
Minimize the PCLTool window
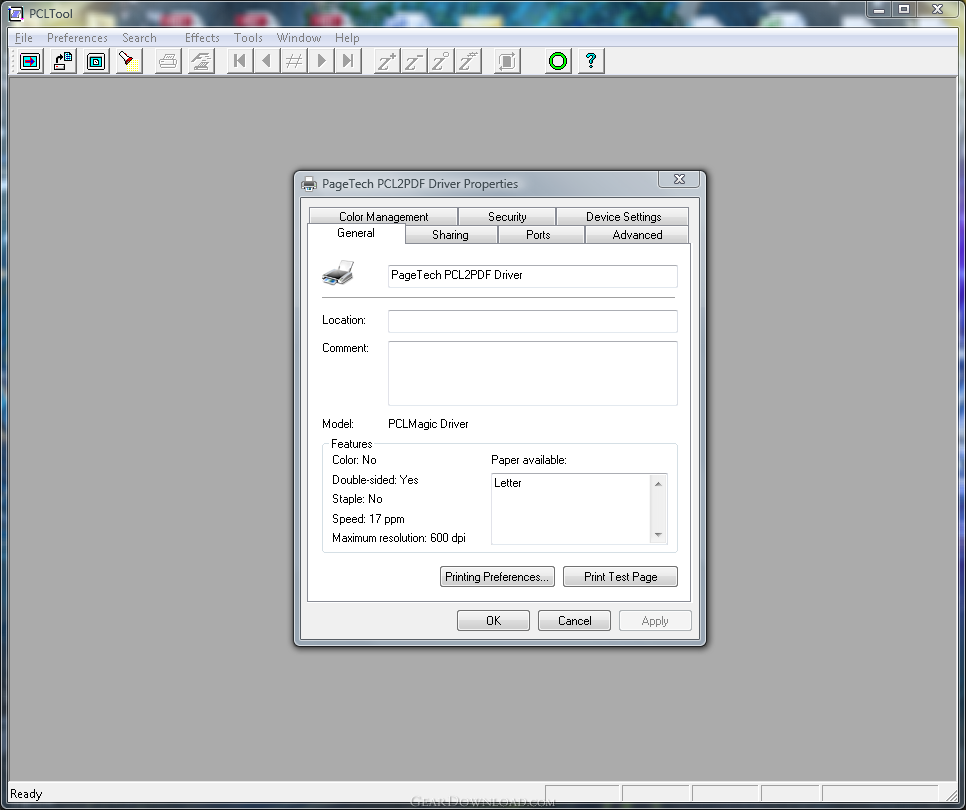pyautogui.click(x=879, y=9)
